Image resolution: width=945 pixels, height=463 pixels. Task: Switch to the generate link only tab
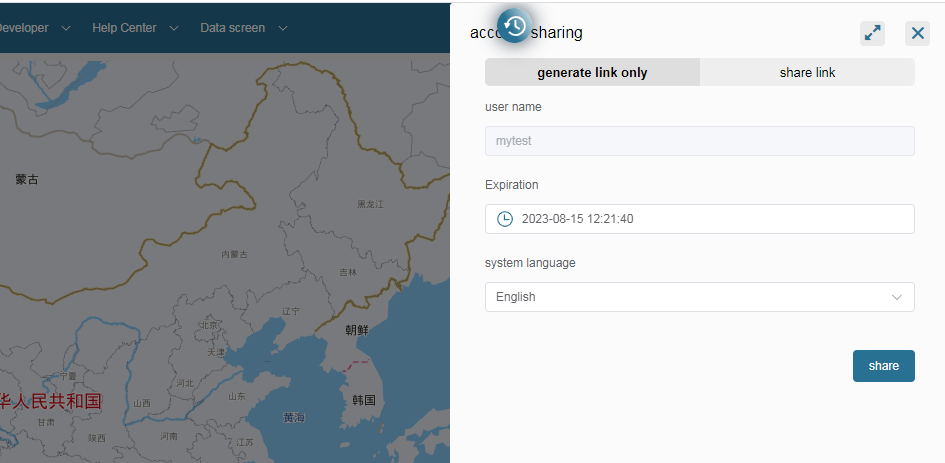592,72
